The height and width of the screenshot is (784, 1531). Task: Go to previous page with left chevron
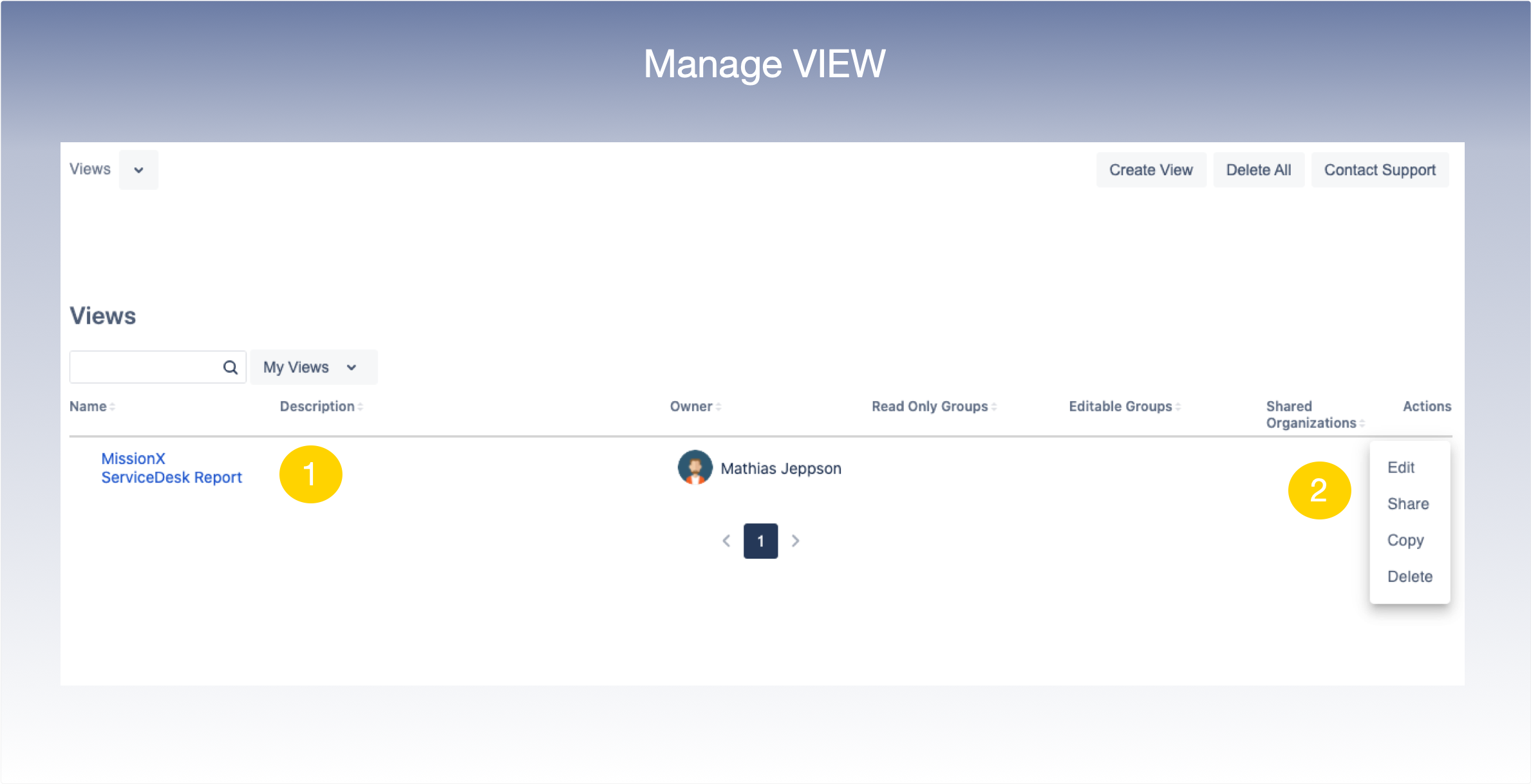[x=726, y=541]
